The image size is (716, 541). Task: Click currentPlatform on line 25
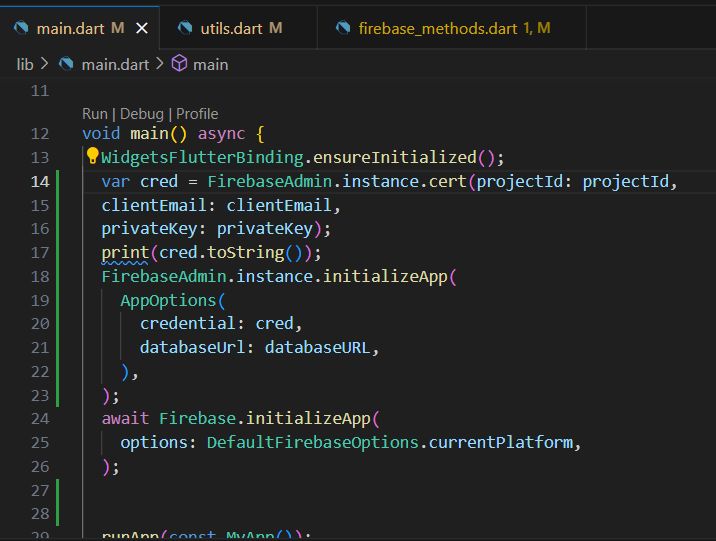coord(501,442)
